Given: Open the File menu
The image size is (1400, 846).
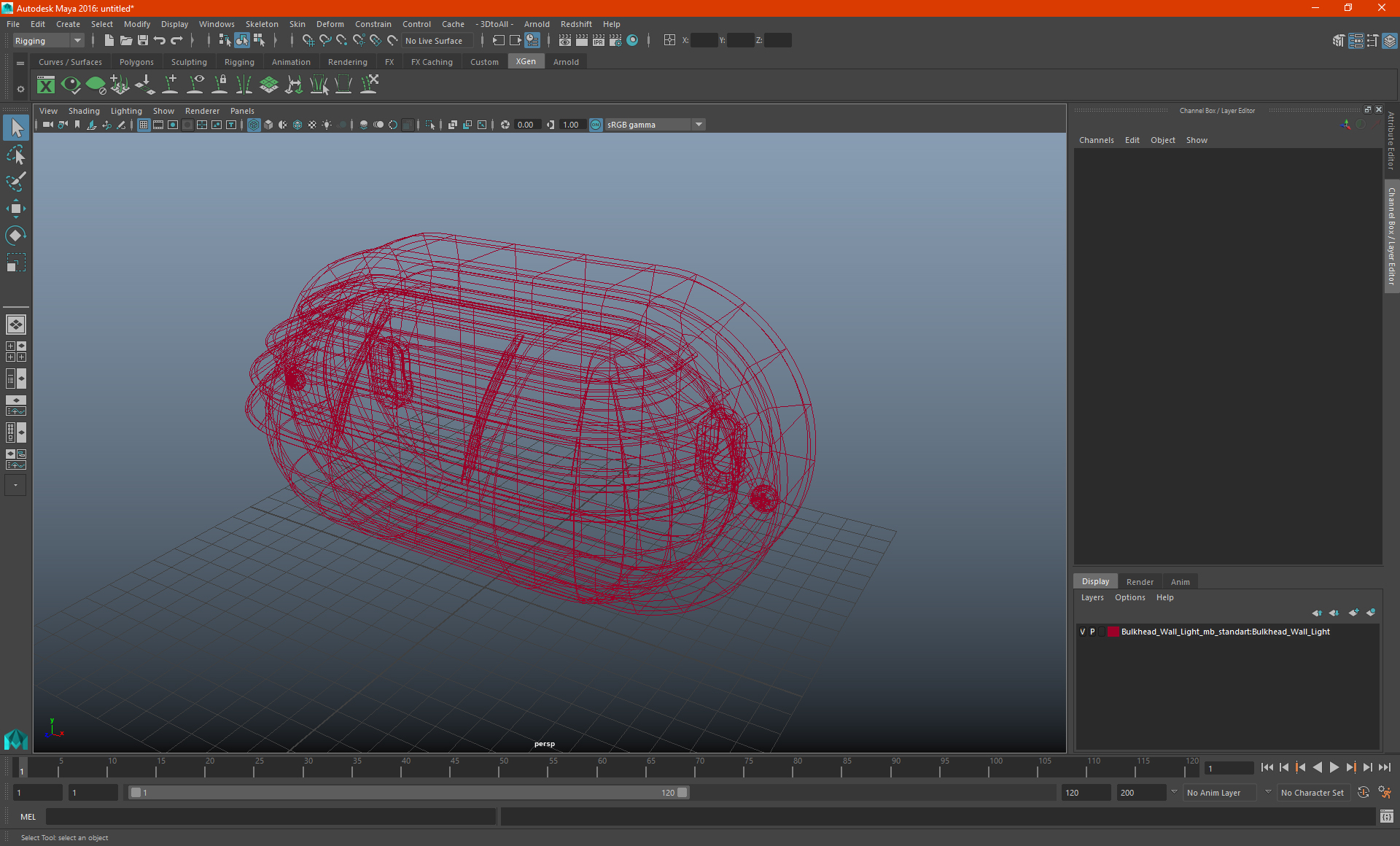Looking at the screenshot, I should pyautogui.click(x=13, y=24).
